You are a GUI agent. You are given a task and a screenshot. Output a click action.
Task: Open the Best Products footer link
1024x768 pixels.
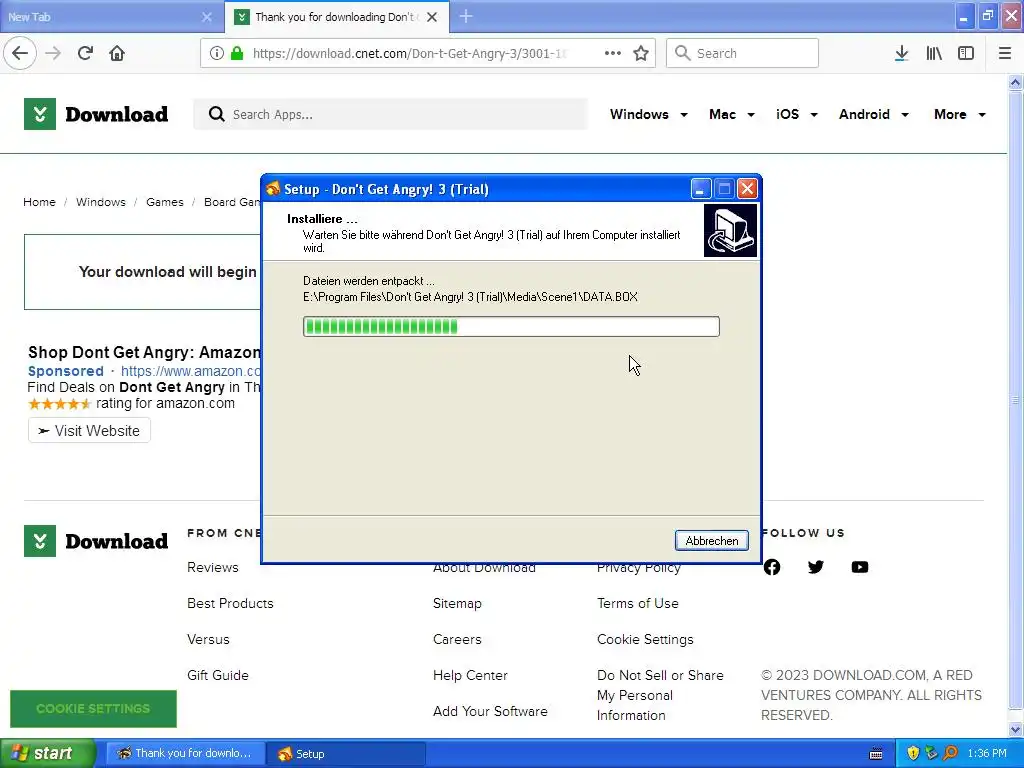pos(231,603)
